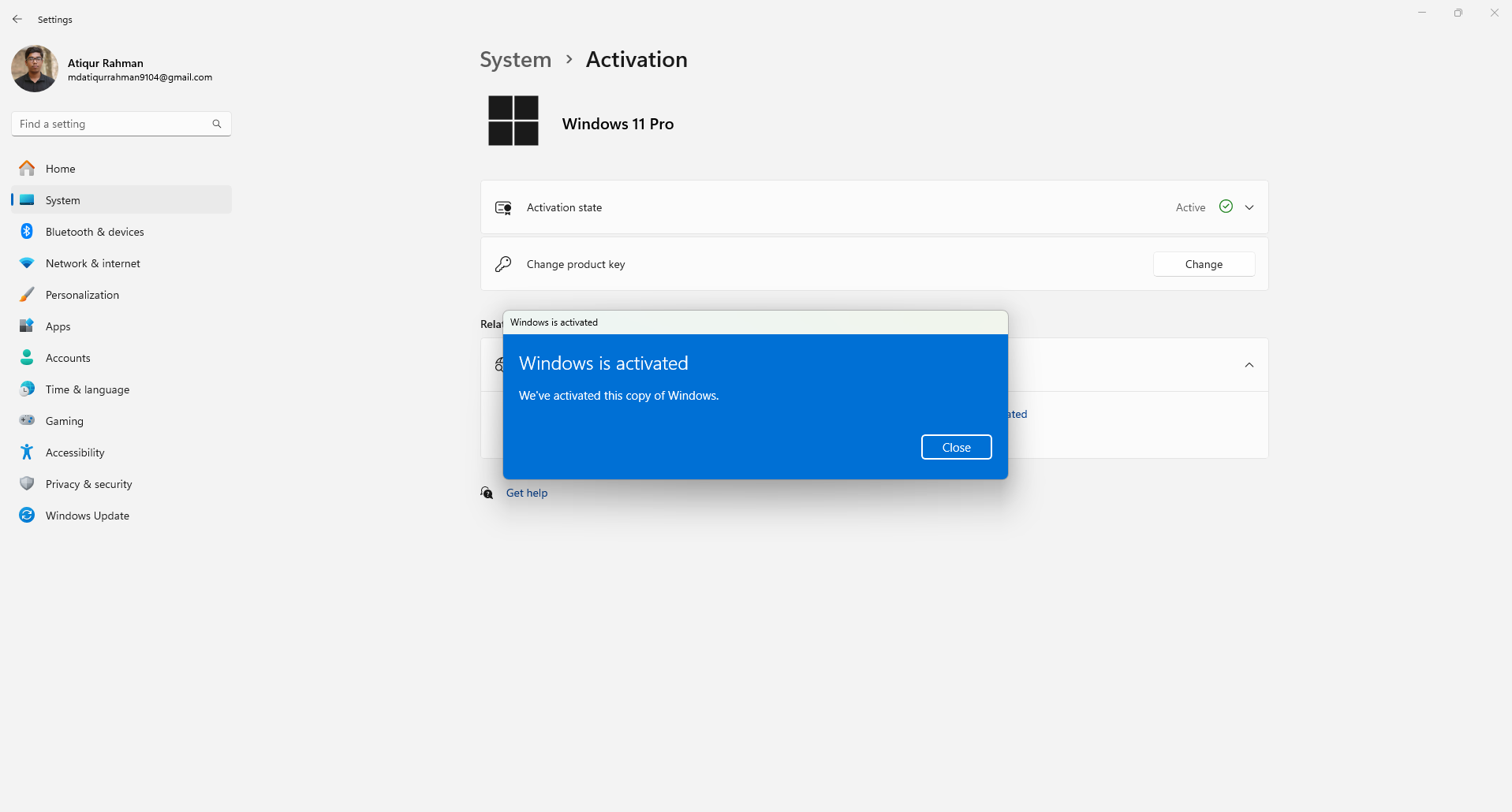Click the Accessibility figure icon

(x=27, y=453)
